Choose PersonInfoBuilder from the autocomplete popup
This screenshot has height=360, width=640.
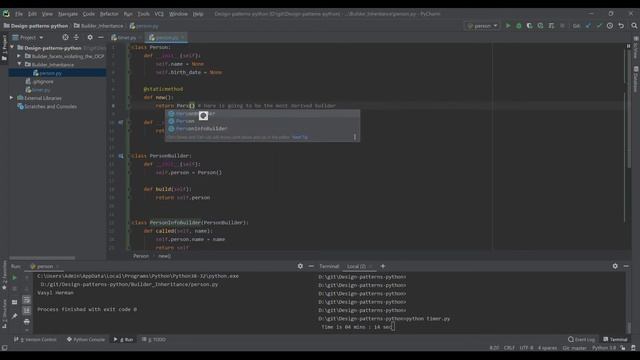click(262, 129)
